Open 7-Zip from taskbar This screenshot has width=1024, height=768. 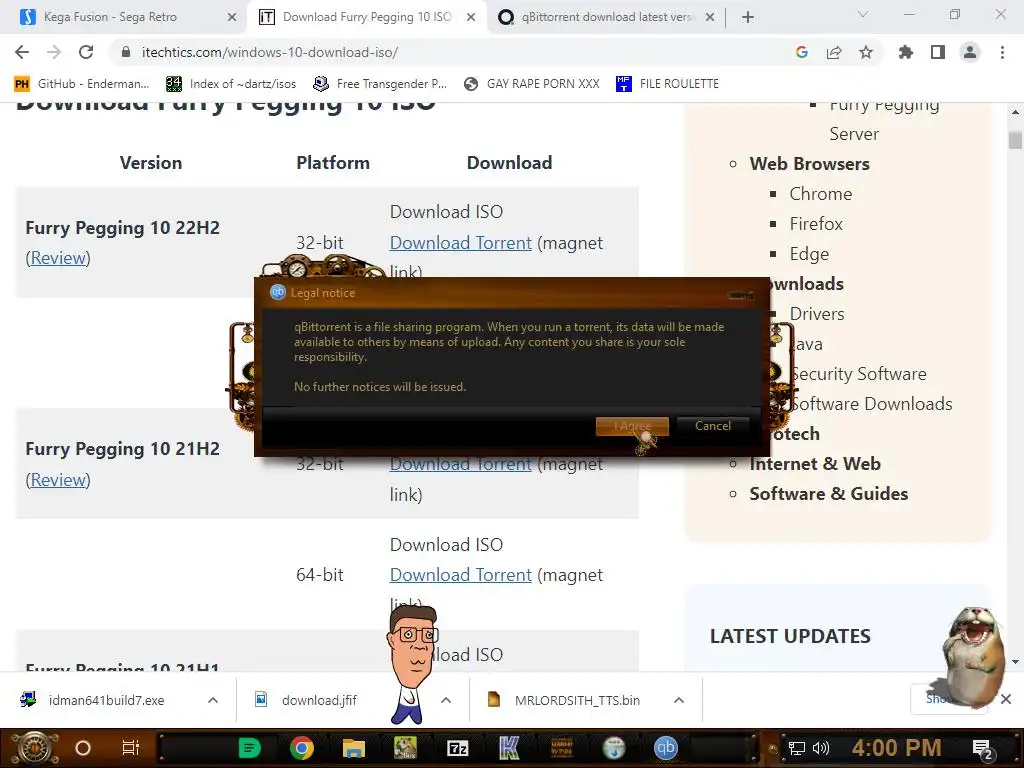[457, 748]
